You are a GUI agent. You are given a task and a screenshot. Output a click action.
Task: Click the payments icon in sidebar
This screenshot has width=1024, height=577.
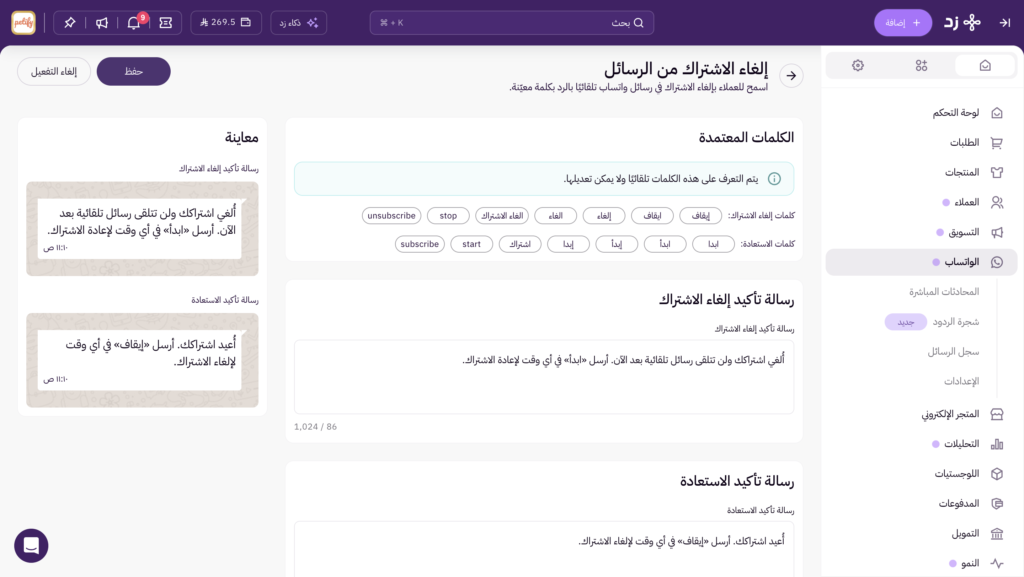997,503
